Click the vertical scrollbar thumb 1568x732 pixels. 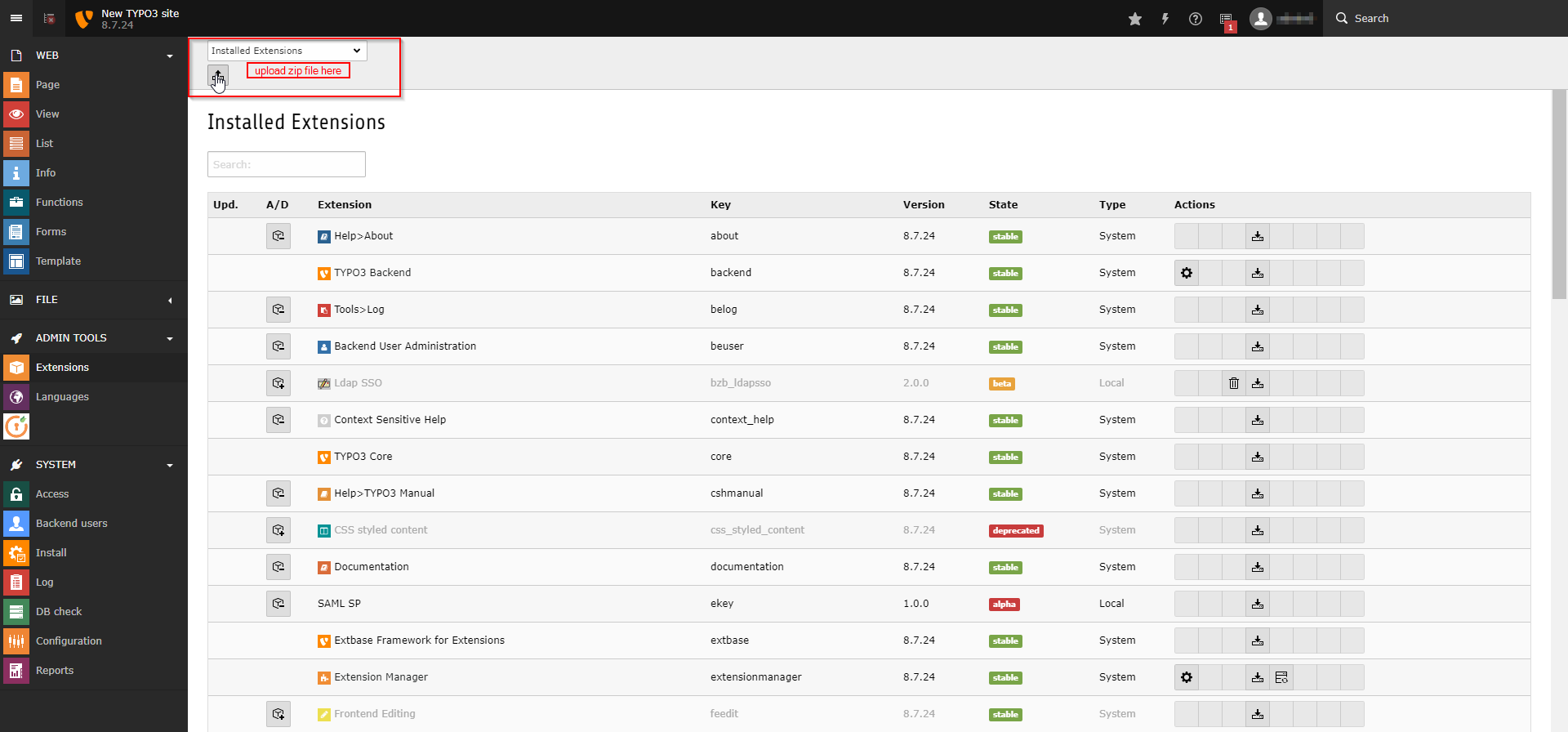[1559, 194]
